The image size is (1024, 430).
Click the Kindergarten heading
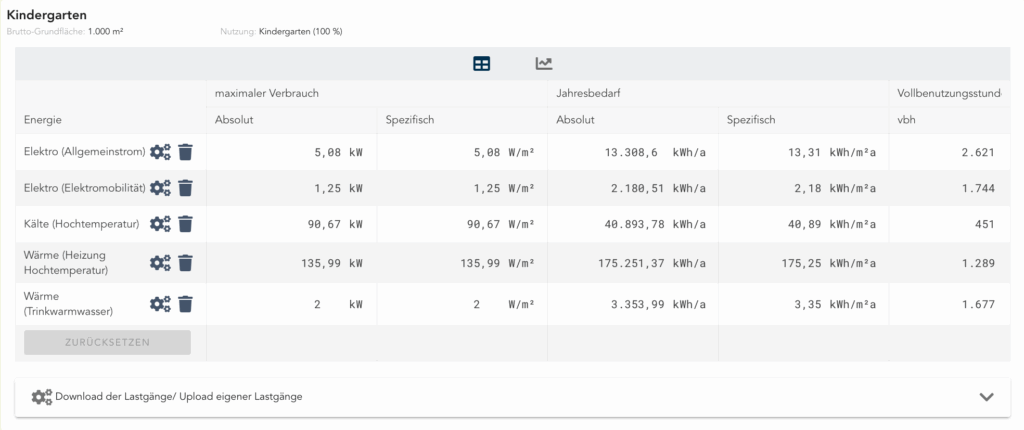click(x=46, y=15)
